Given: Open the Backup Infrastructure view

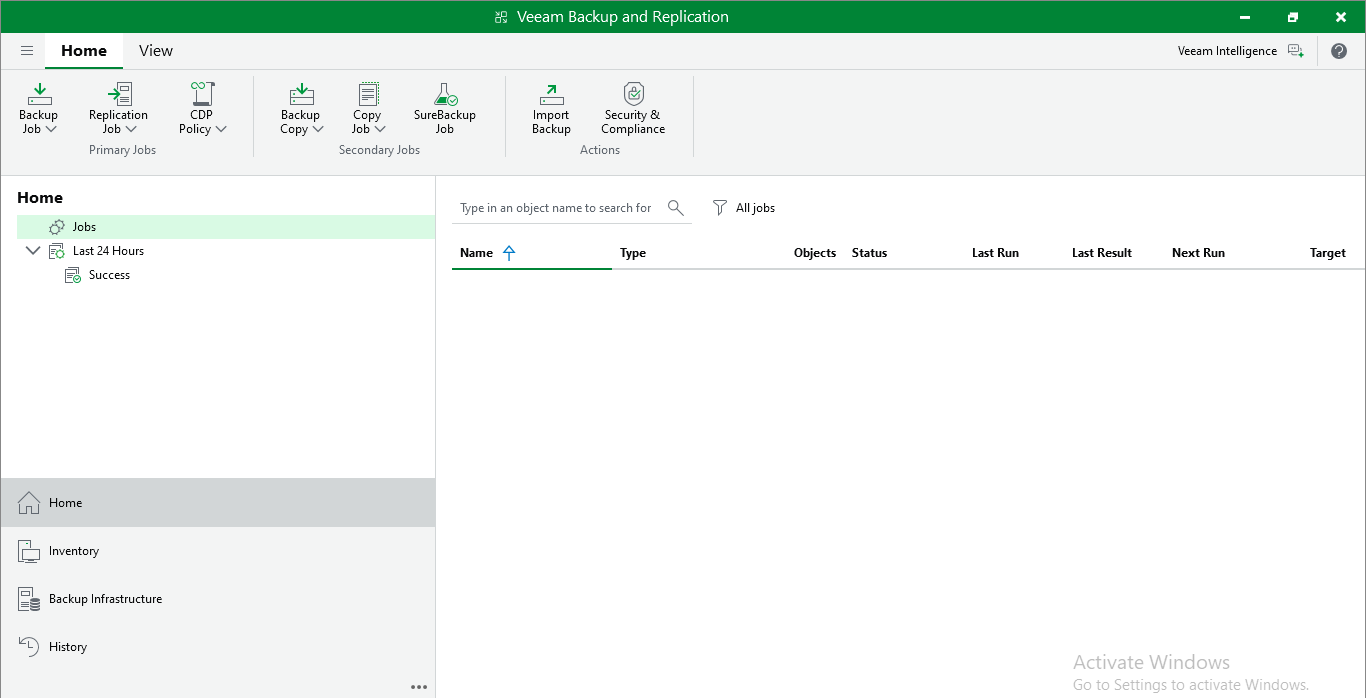Looking at the screenshot, I should [218, 599].
